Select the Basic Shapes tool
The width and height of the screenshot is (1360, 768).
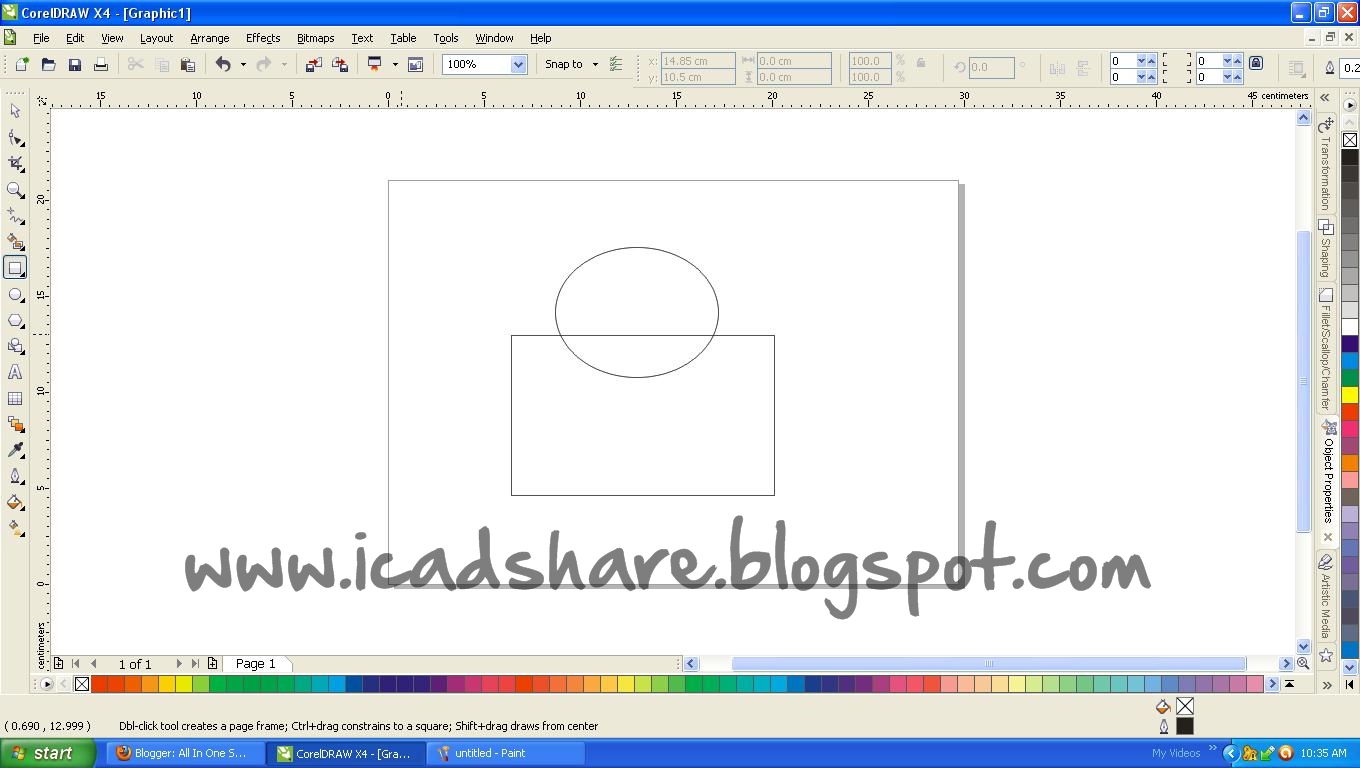tap(15, 346)
